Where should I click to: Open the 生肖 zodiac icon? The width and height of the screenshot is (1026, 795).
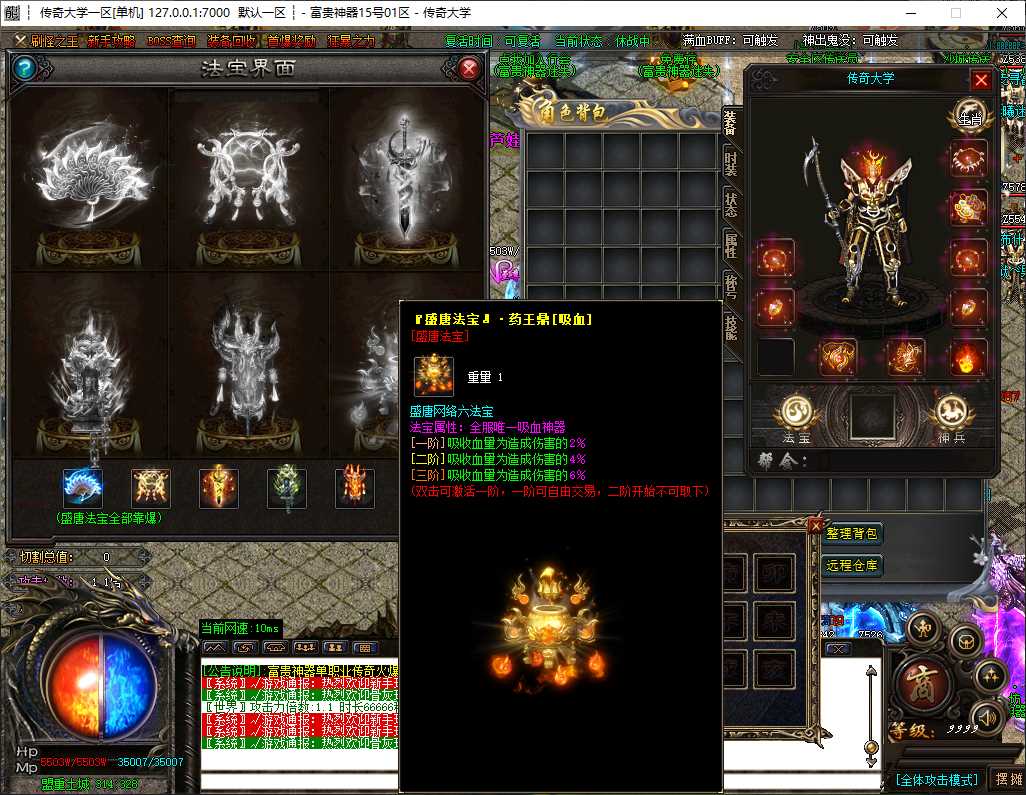point(969,117)
